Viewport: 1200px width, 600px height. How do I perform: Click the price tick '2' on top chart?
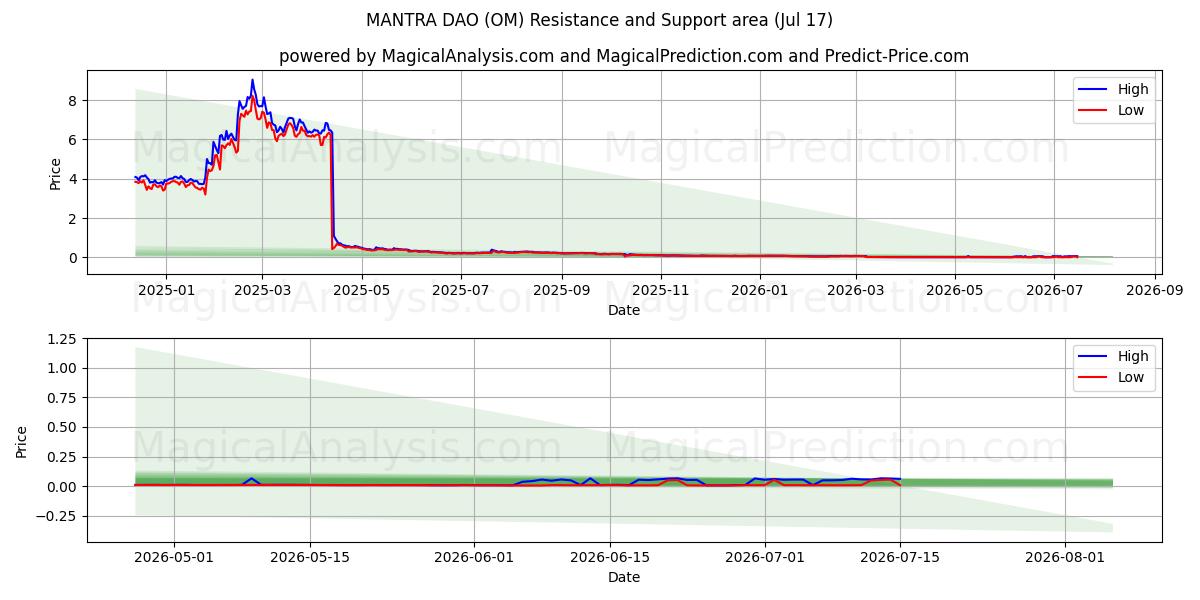(73, 218)
